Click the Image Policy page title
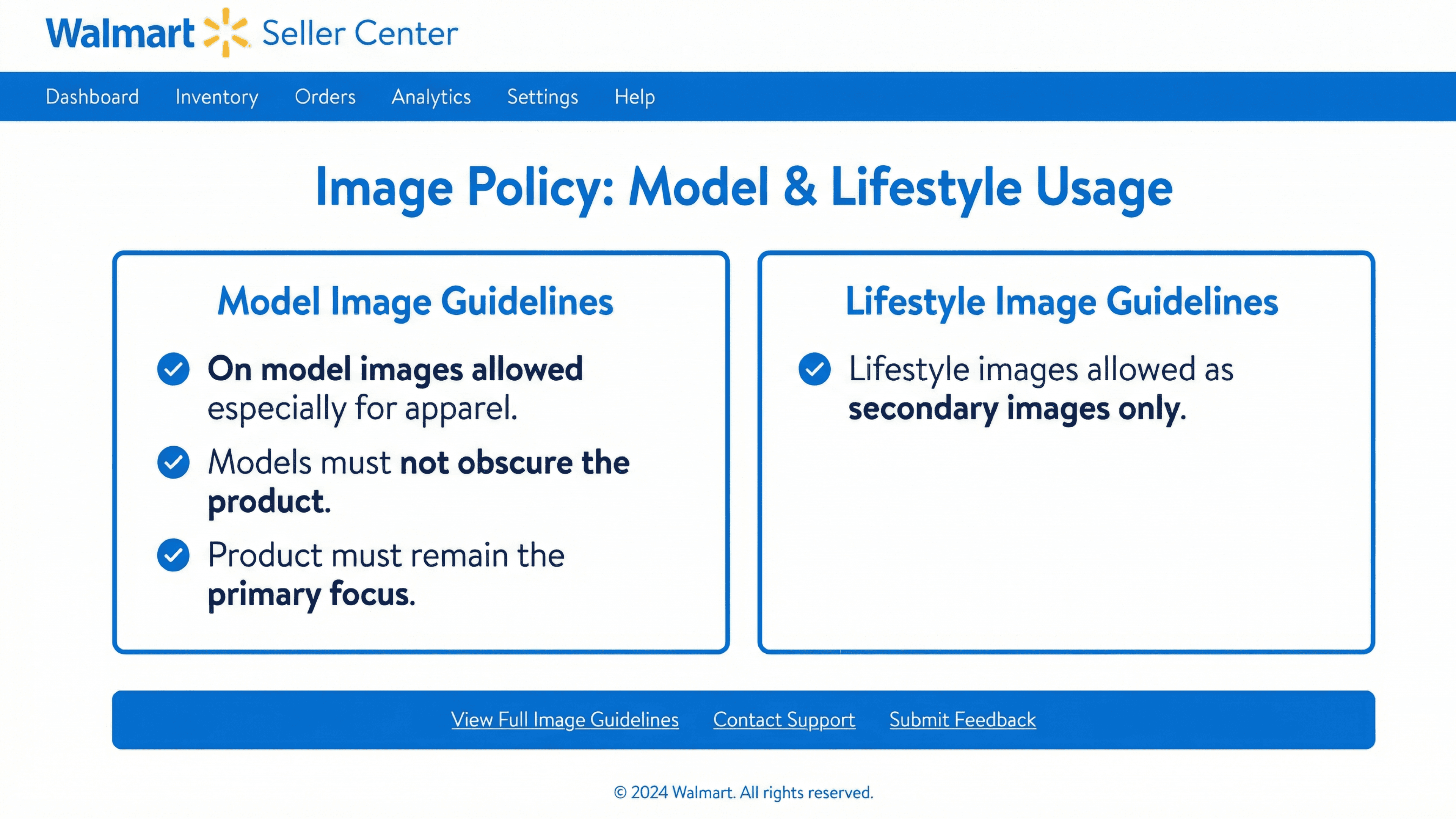 point(744,187)
